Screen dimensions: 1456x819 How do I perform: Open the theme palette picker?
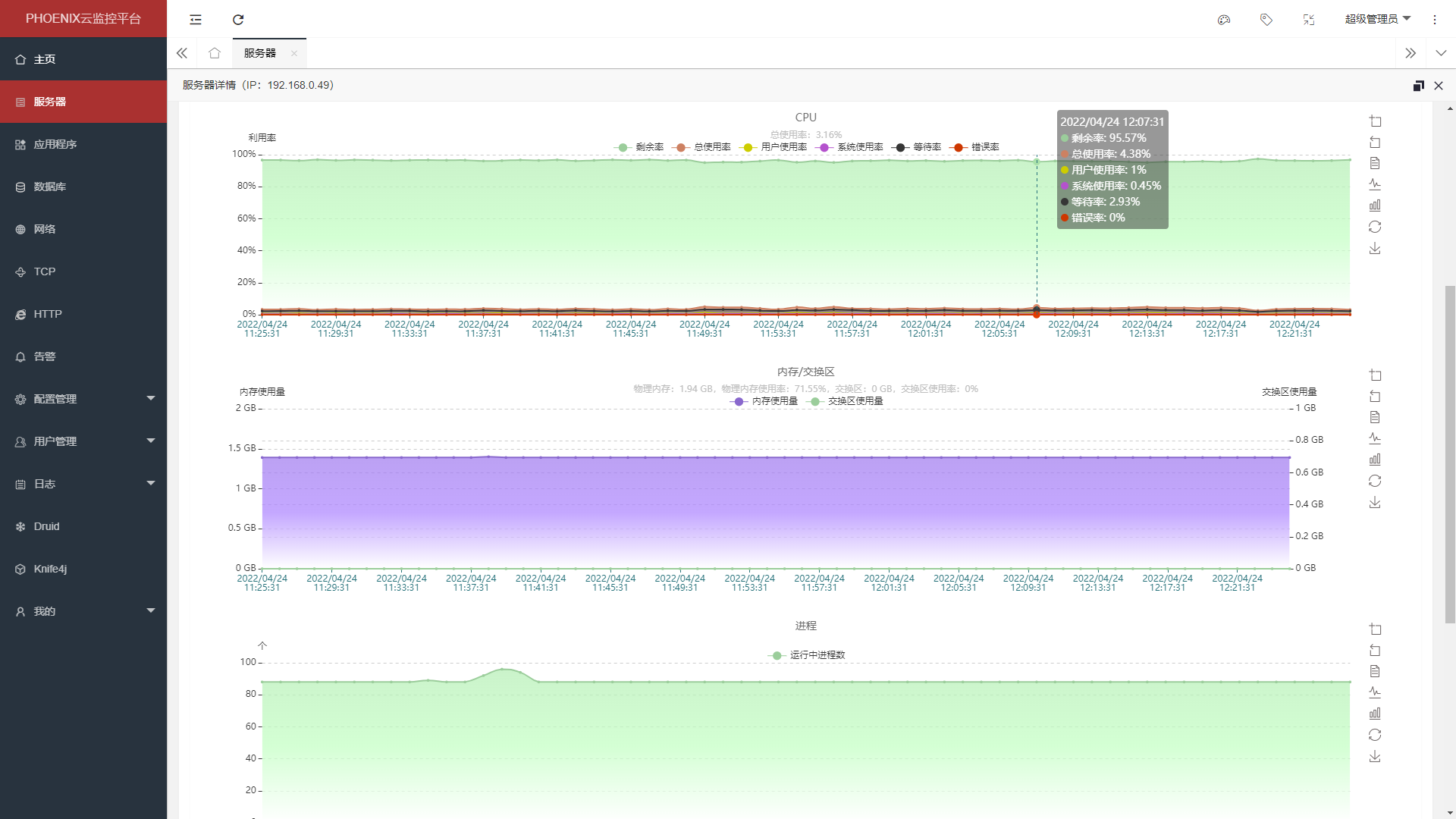point(1224,20)
